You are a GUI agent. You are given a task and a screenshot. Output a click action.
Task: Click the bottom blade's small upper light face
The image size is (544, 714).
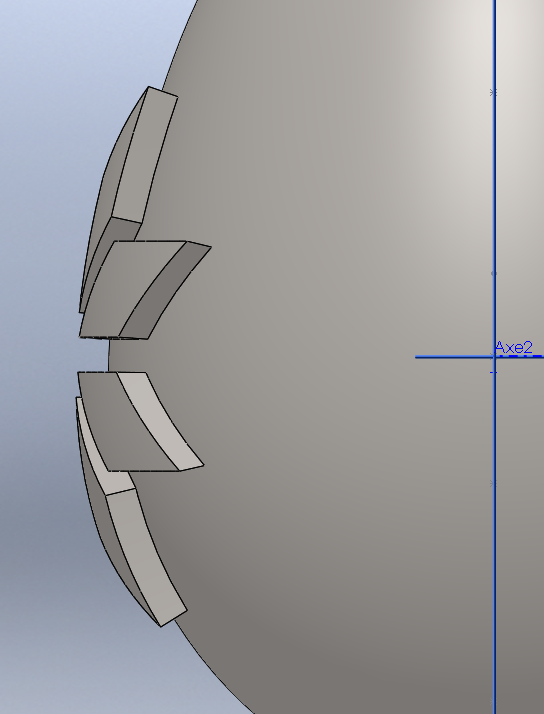pyautogui.click(x=107, y=471)
